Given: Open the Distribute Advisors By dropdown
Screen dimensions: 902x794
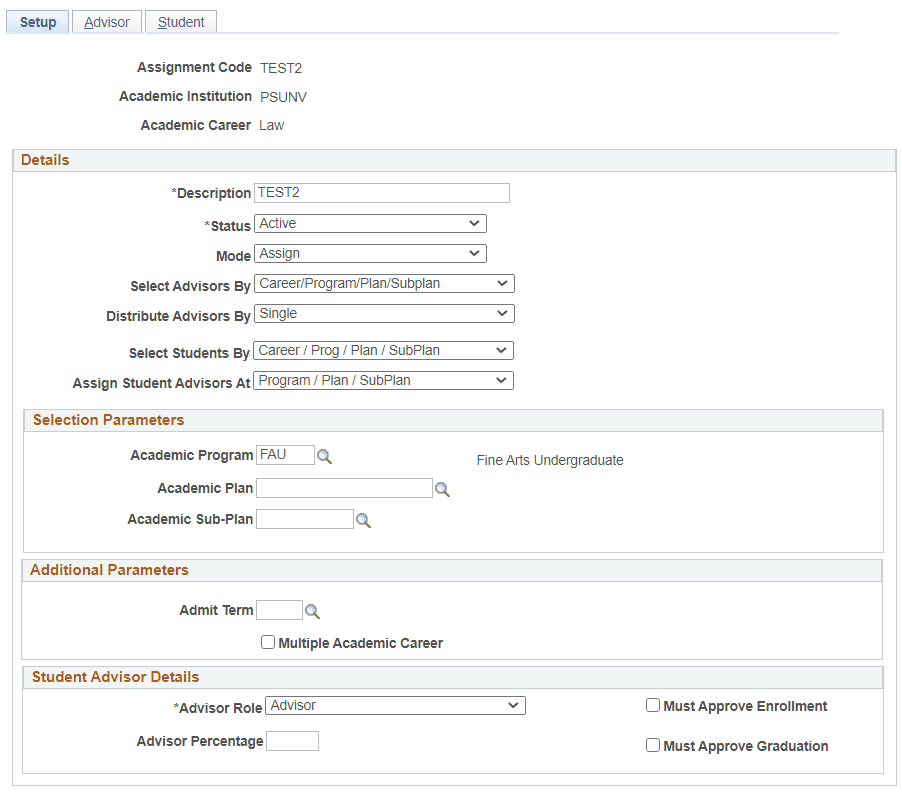Looking at the screenshot, I should point(384,313).
